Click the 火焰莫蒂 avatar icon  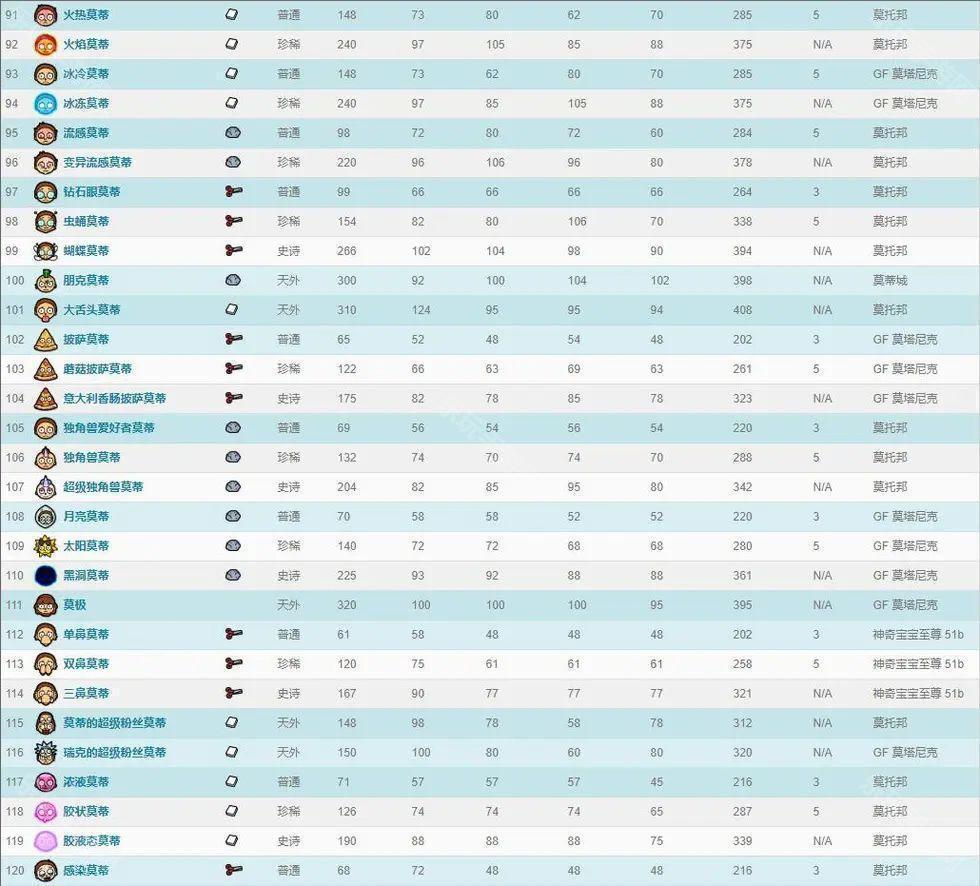tap(45, 44)
